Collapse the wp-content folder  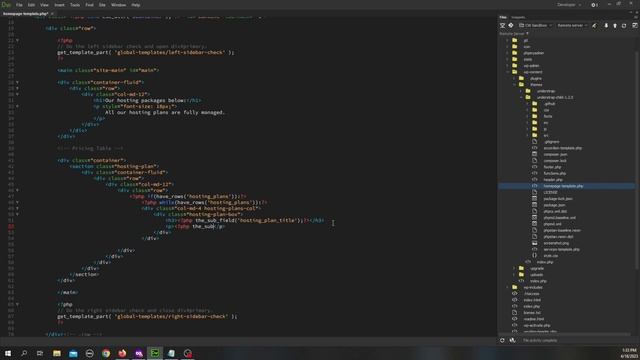point(508,72)
